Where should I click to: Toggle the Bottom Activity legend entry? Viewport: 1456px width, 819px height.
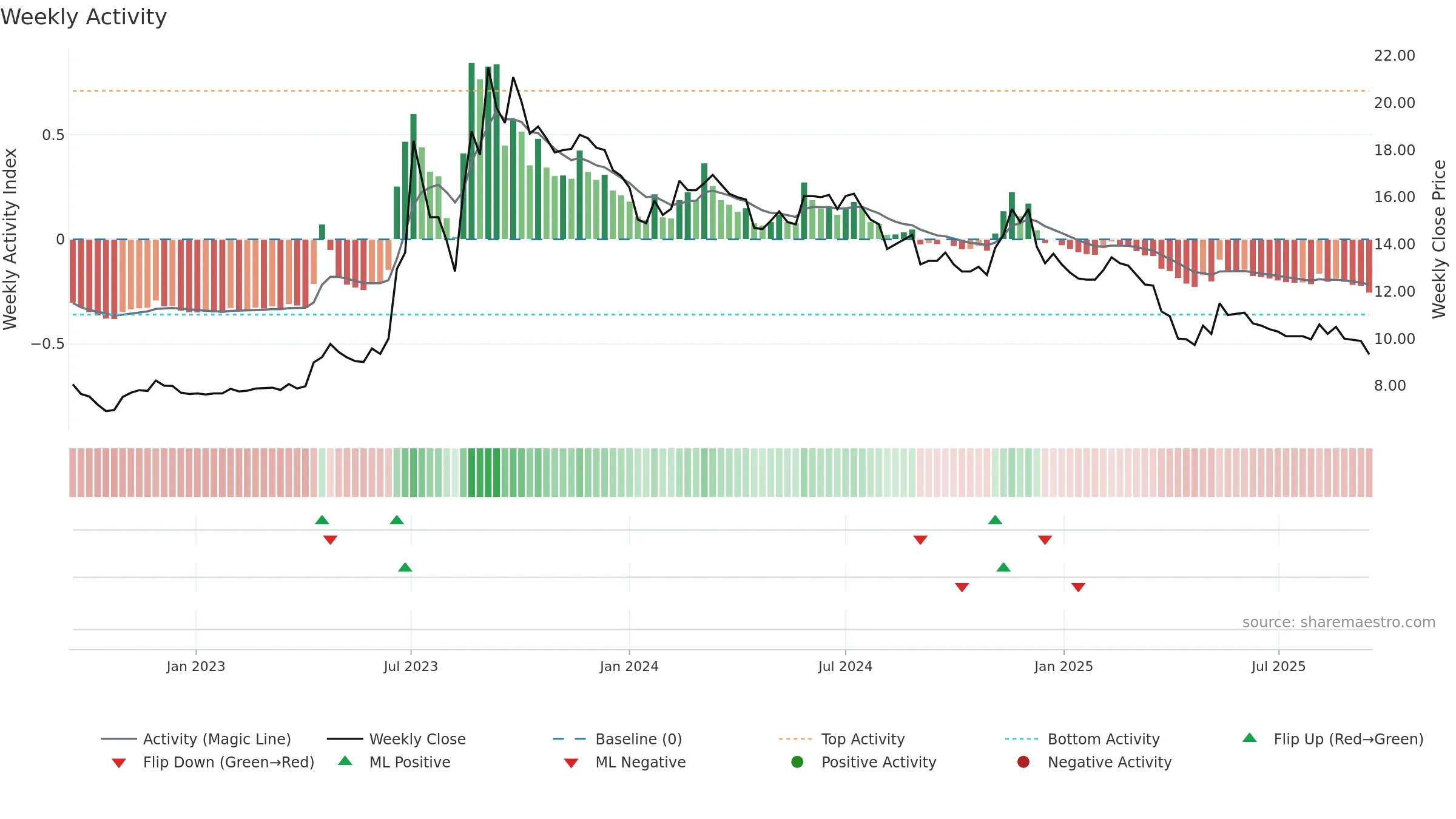[x=1082, y=739]
